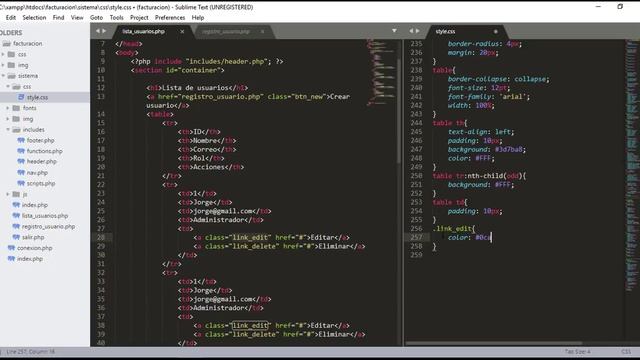
Task: Click the .link_edit selector on line 256
Action: [x=452, y=229]
